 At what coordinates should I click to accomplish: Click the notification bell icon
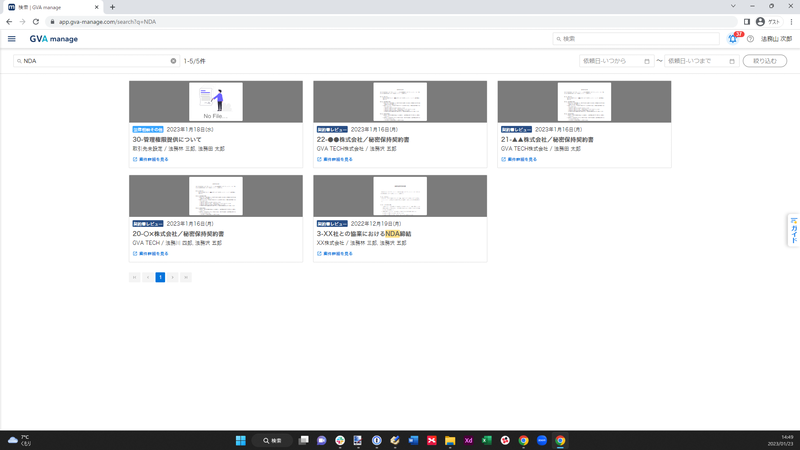[x=733, y=39]
